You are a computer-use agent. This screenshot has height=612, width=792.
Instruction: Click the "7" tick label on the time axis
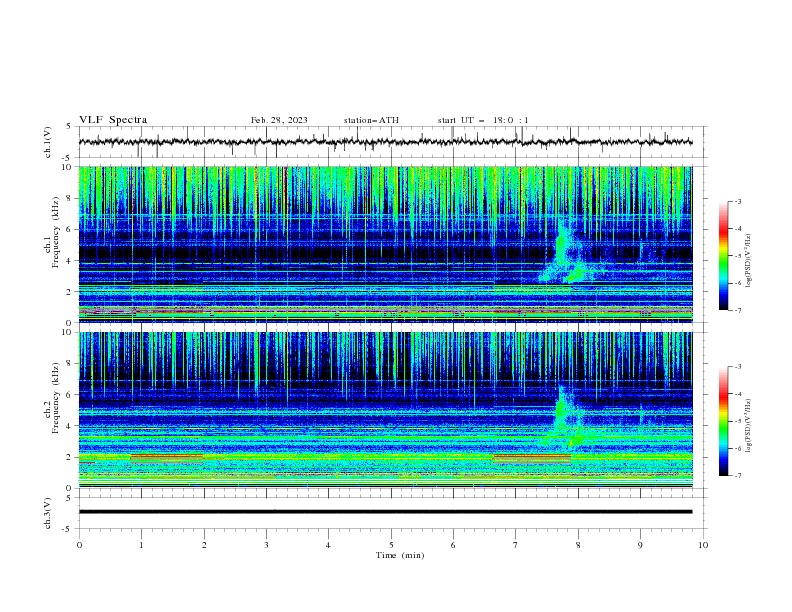tap(516, 545)
